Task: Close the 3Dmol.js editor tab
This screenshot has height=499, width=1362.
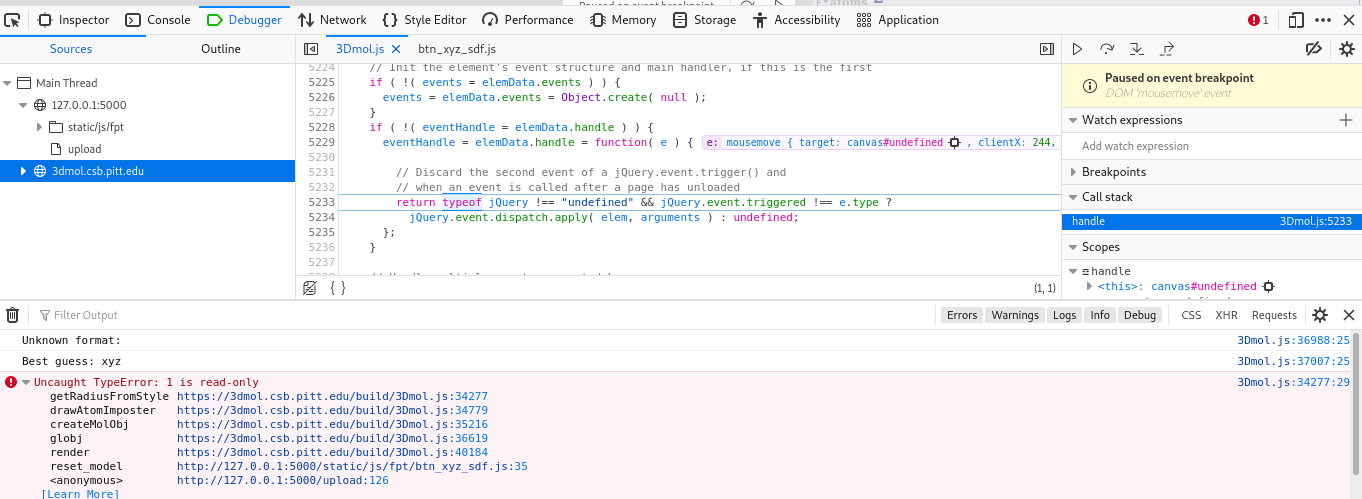Action: [x=395, y=49]
